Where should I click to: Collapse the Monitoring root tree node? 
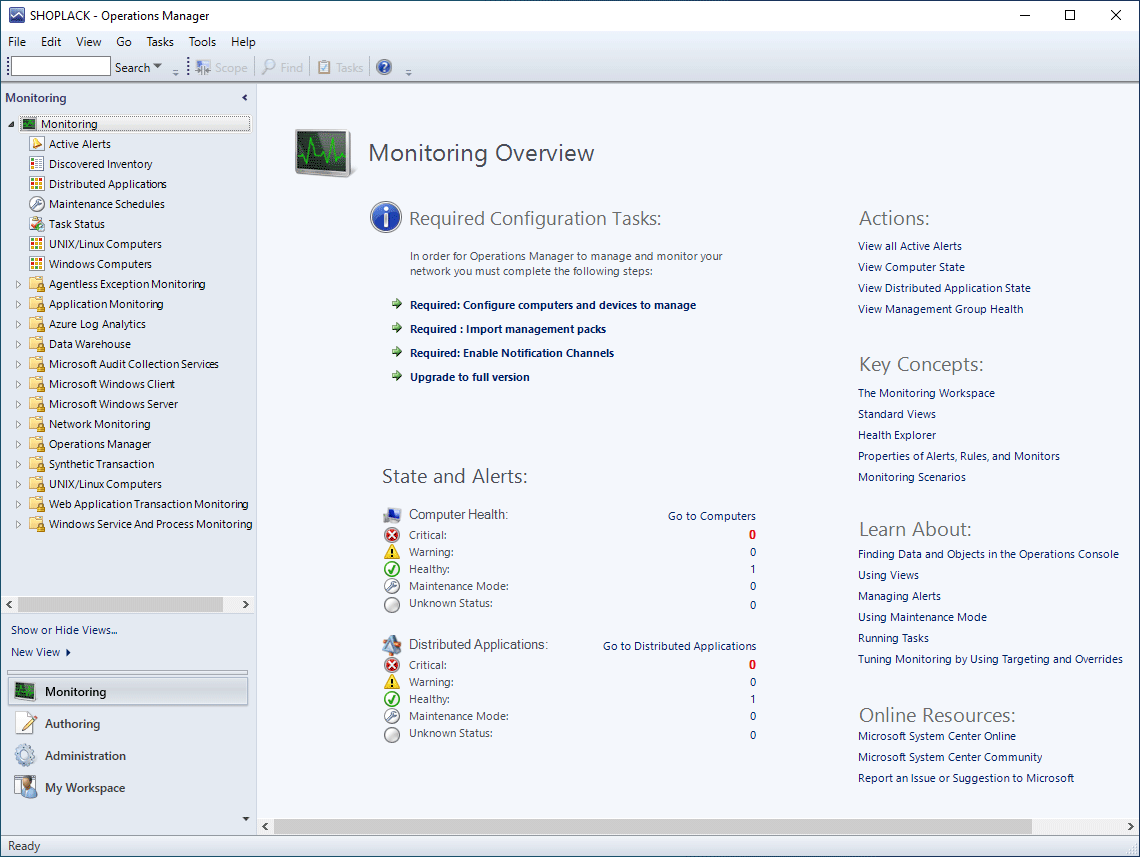(11, 124)
